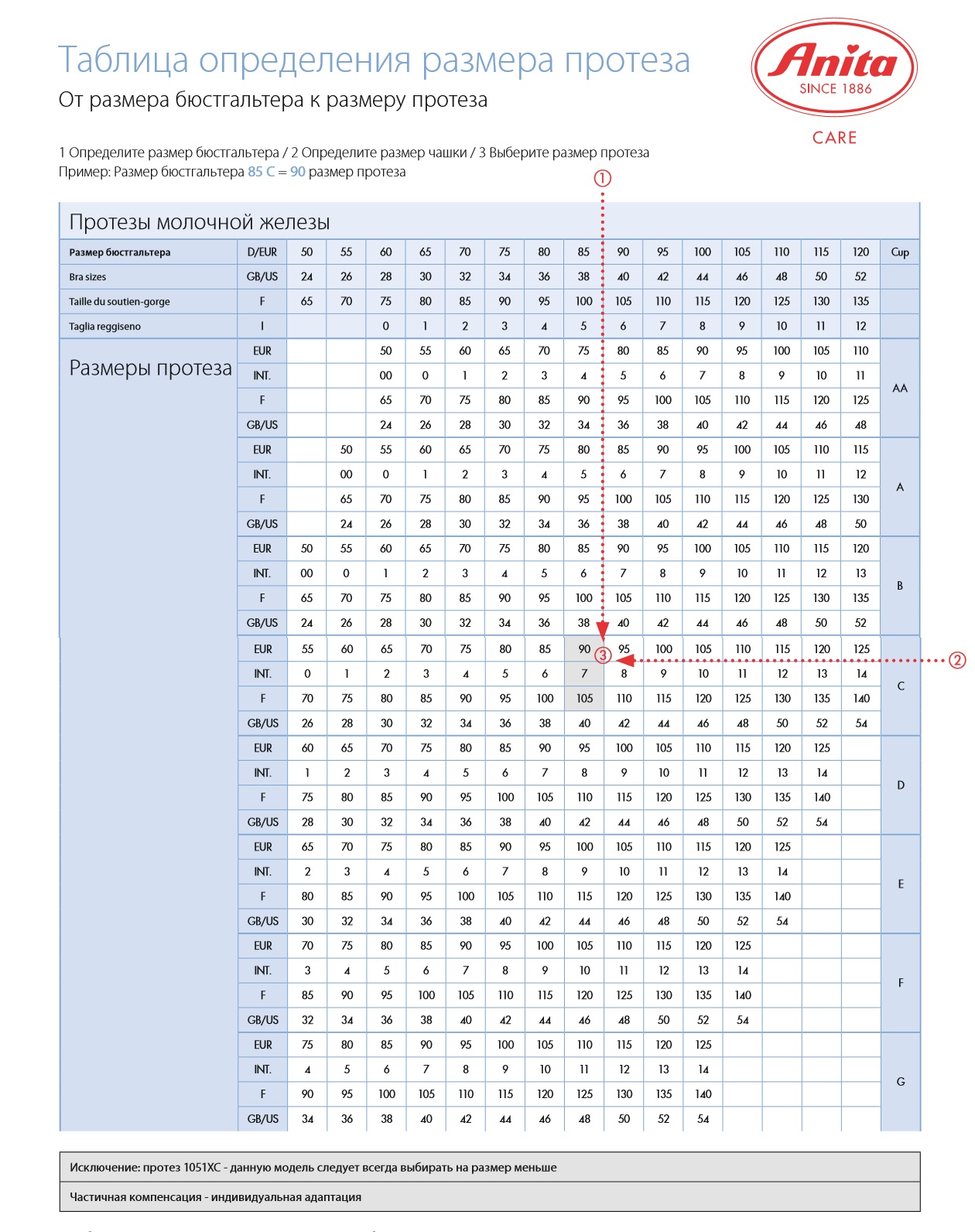Click the circled number 3 marker

click(x=603, y=656)
